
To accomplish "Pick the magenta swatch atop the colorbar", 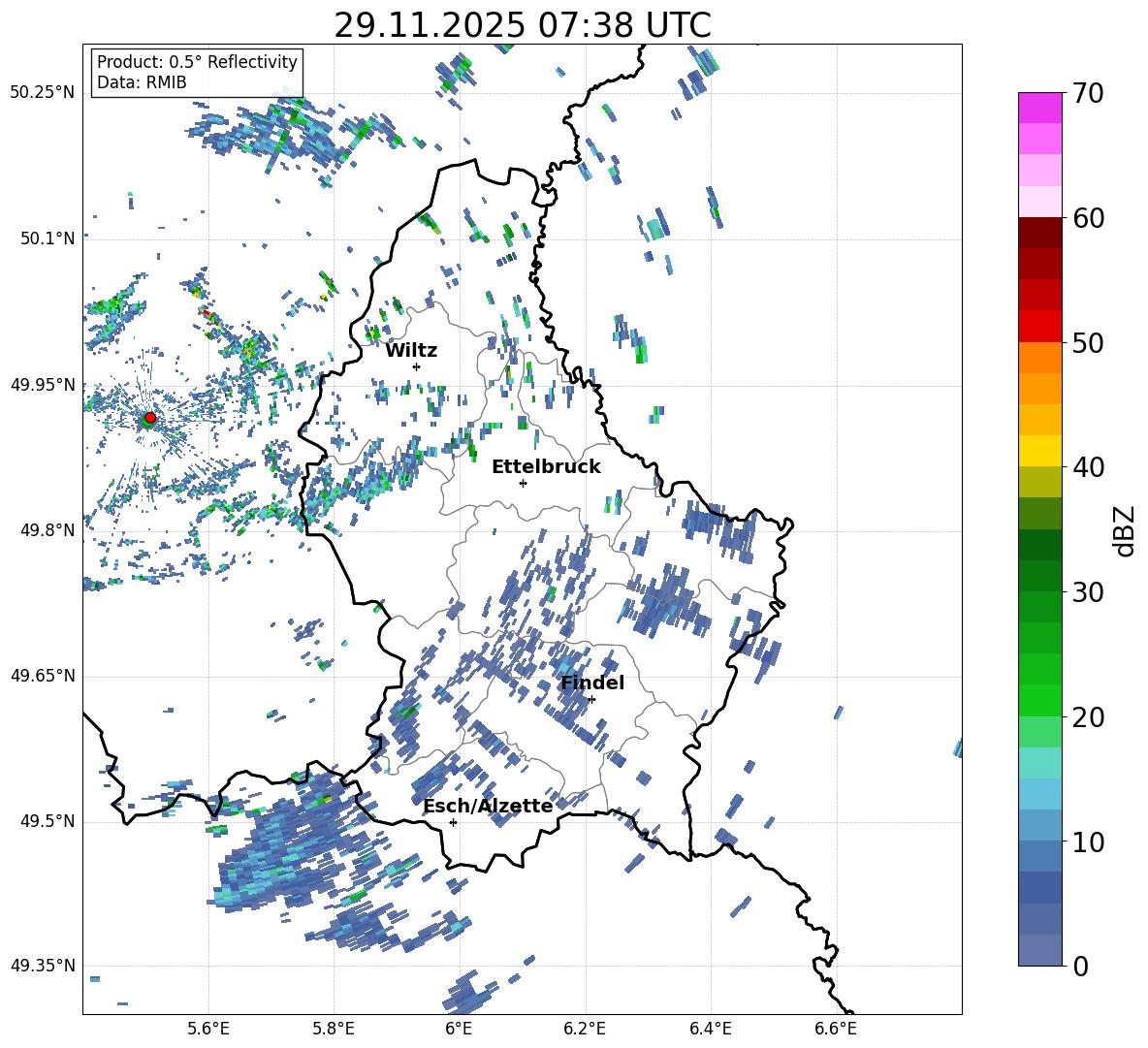I will (x=1039, y=108).
